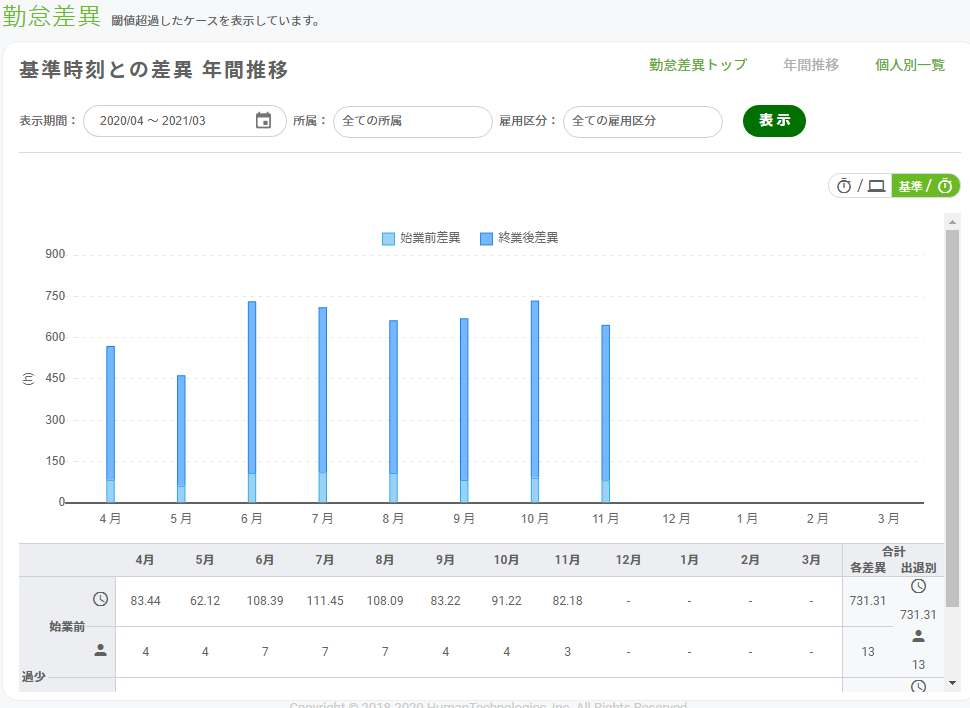The width and height of the screenshot is (970, 708).
Task: Open the 雇用区分 dropdown showing 全ての雇用区分
Action: [643, 121]
